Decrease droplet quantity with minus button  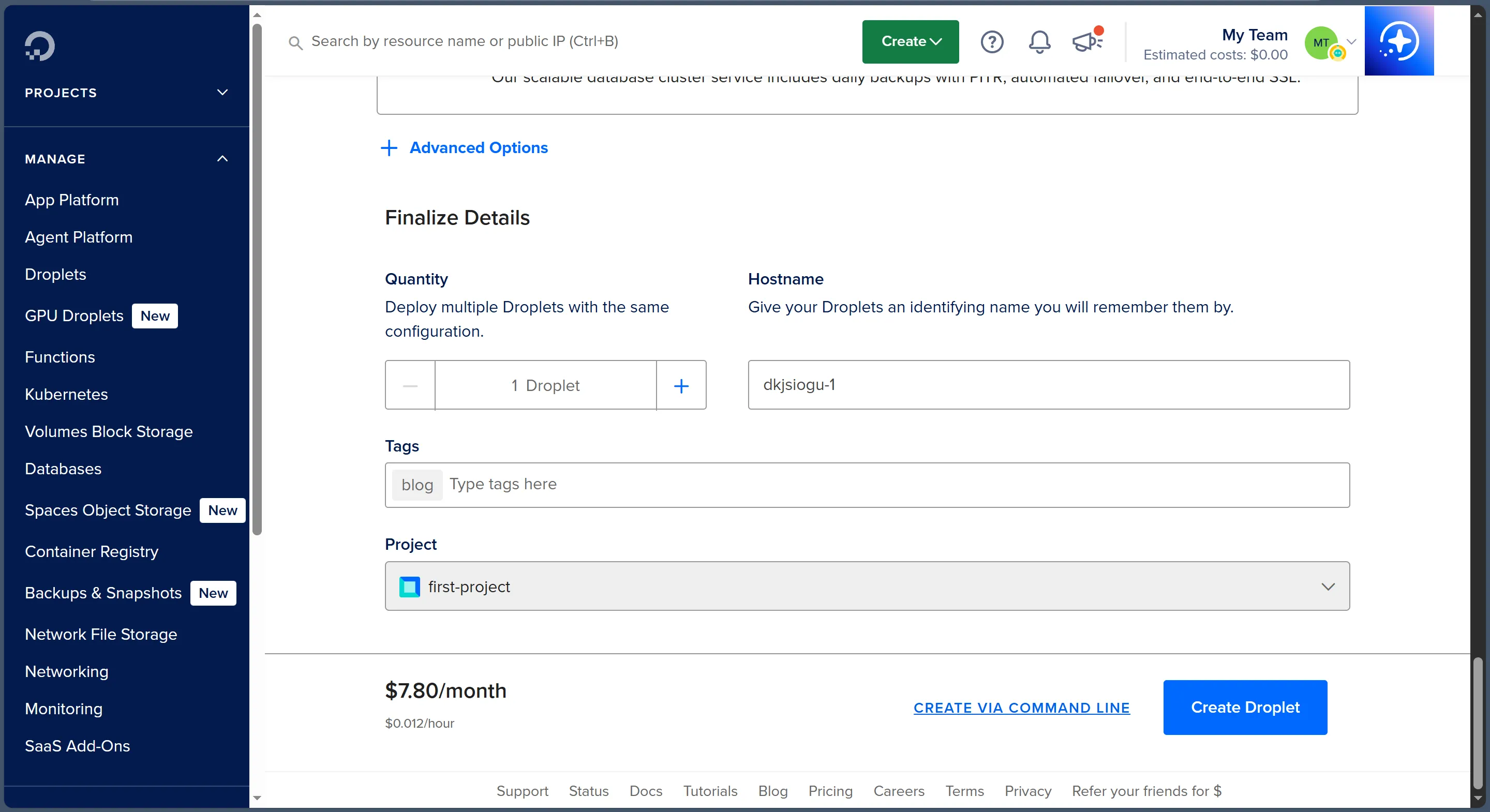(x=410, y=385)
